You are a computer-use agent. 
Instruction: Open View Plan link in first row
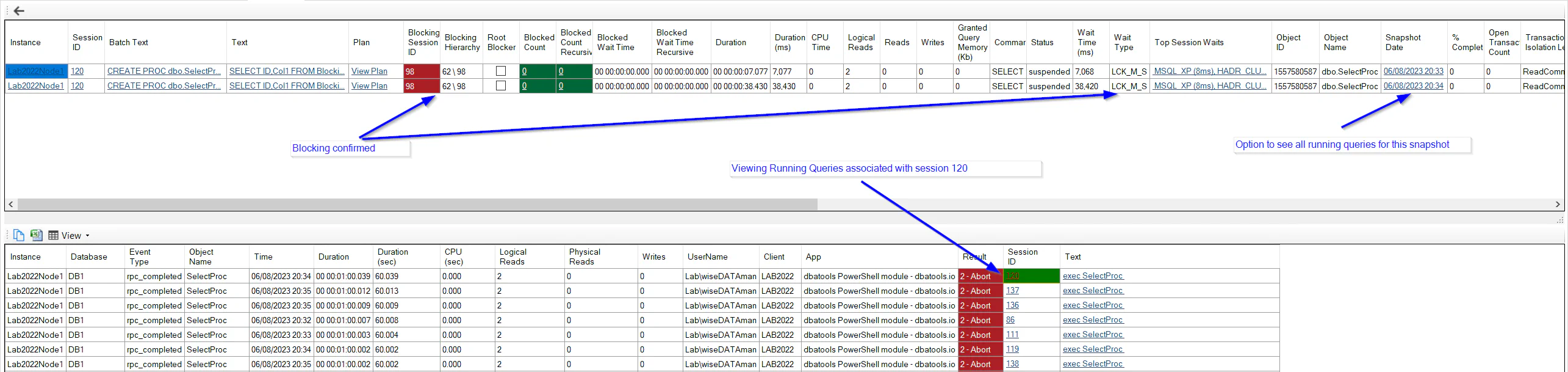369,71
